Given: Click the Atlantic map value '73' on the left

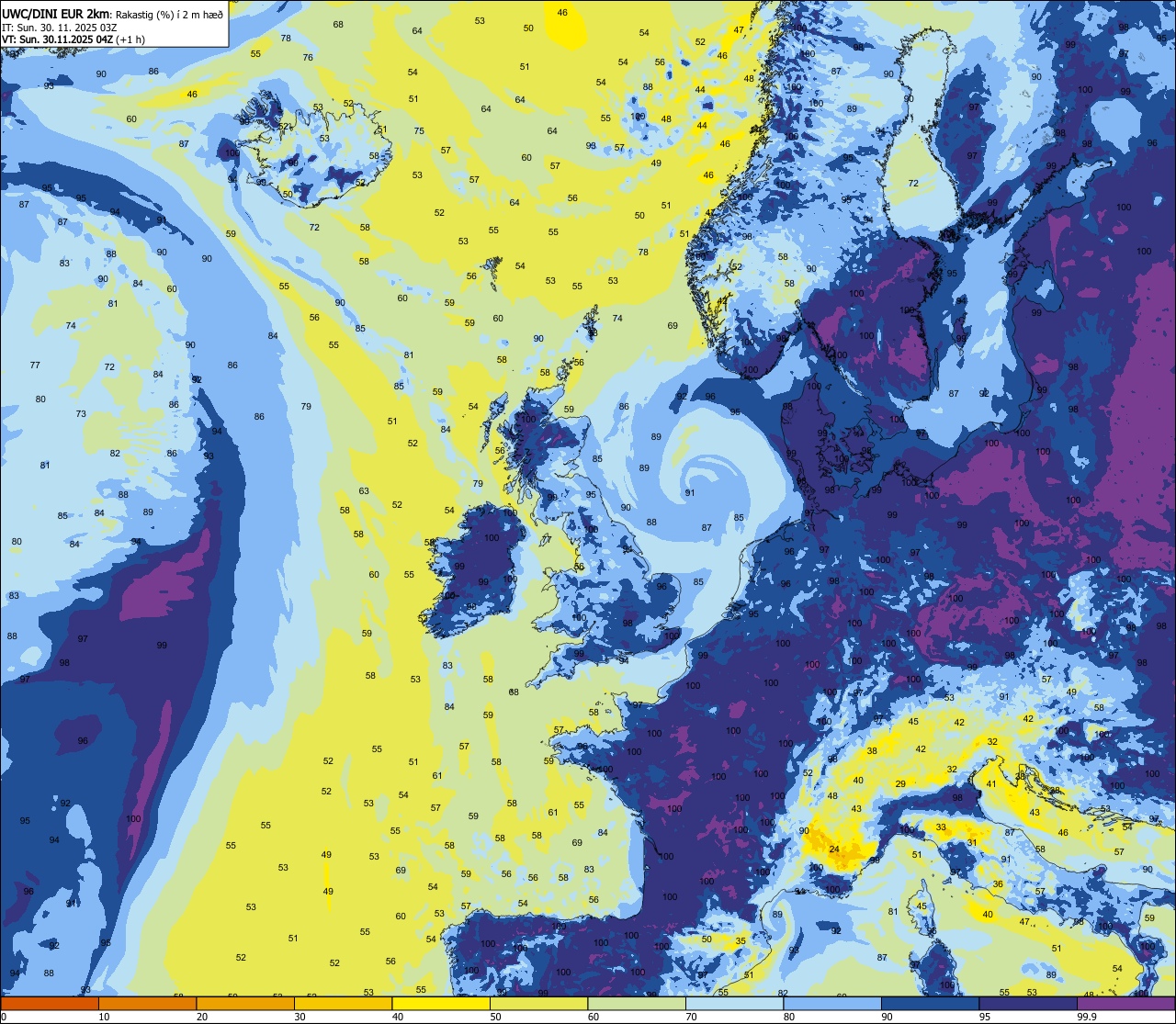Looking at the screenshot, I should click(81, 414).
